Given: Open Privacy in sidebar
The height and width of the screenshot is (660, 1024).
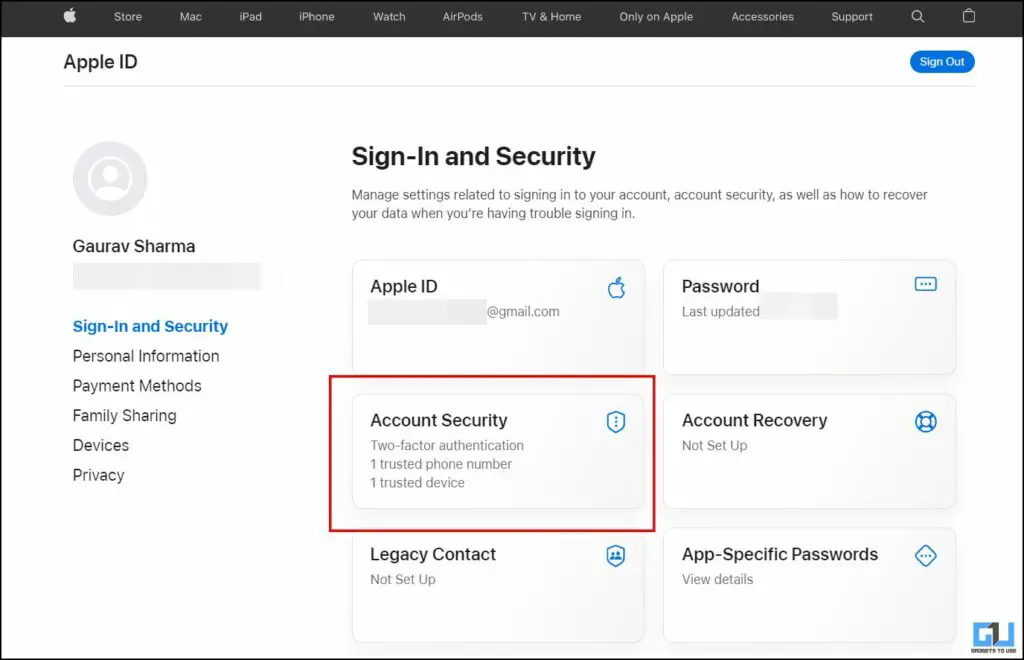Looking at the screenshot, I should [x=99, y=475].
